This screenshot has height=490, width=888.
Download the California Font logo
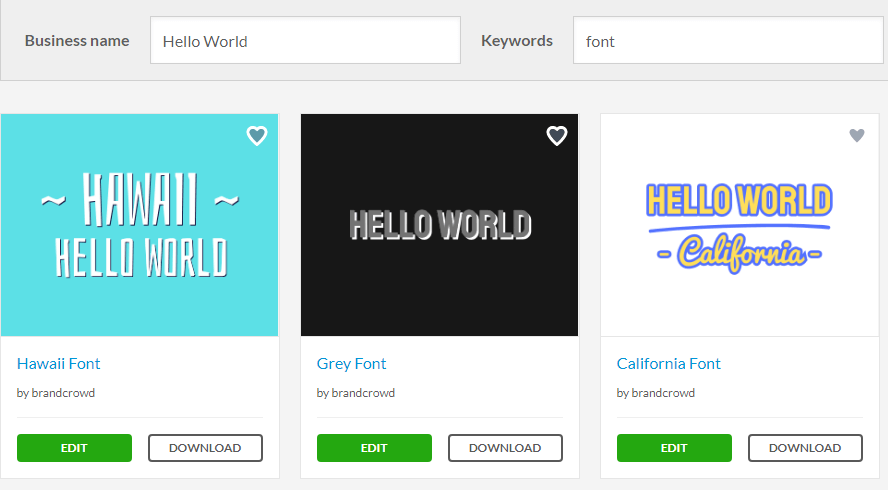tap(805, 448)
